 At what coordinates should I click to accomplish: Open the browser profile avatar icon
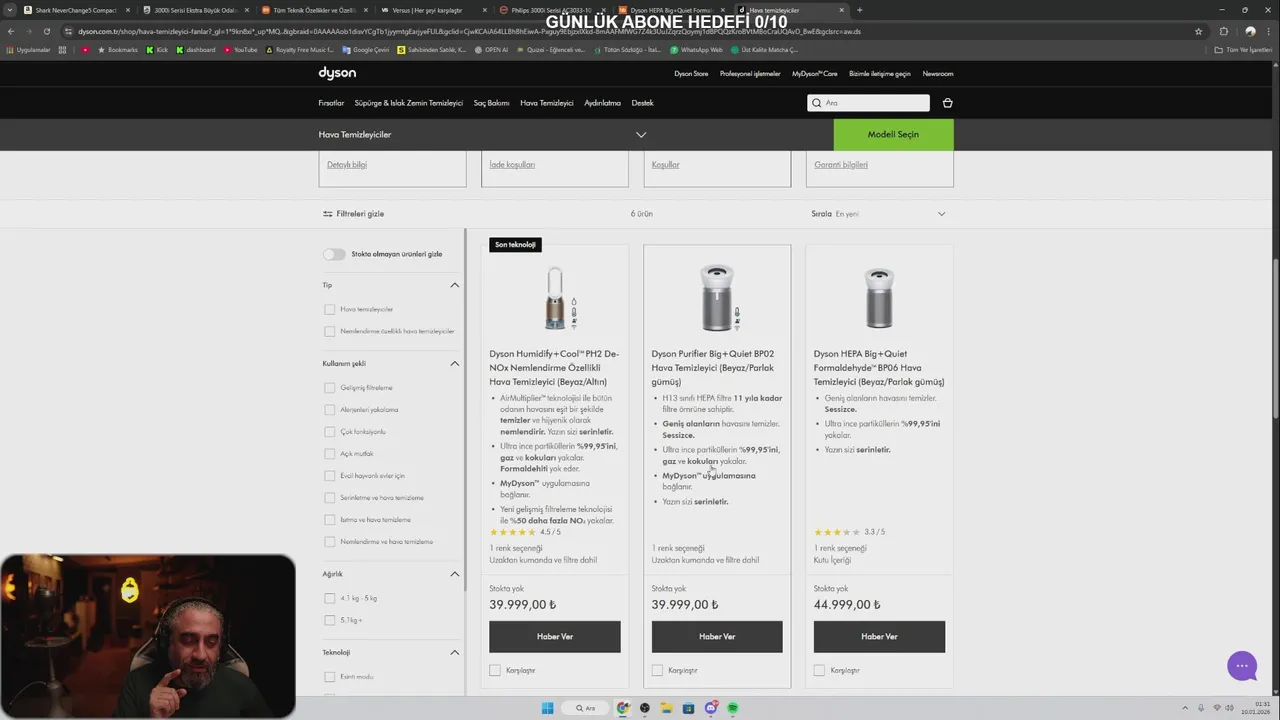1250,31
